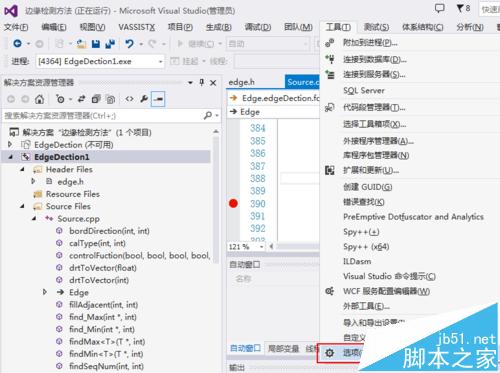500x373 pixels.
Task: Select the ILDasm menu entry
Action: coord(357,261)
